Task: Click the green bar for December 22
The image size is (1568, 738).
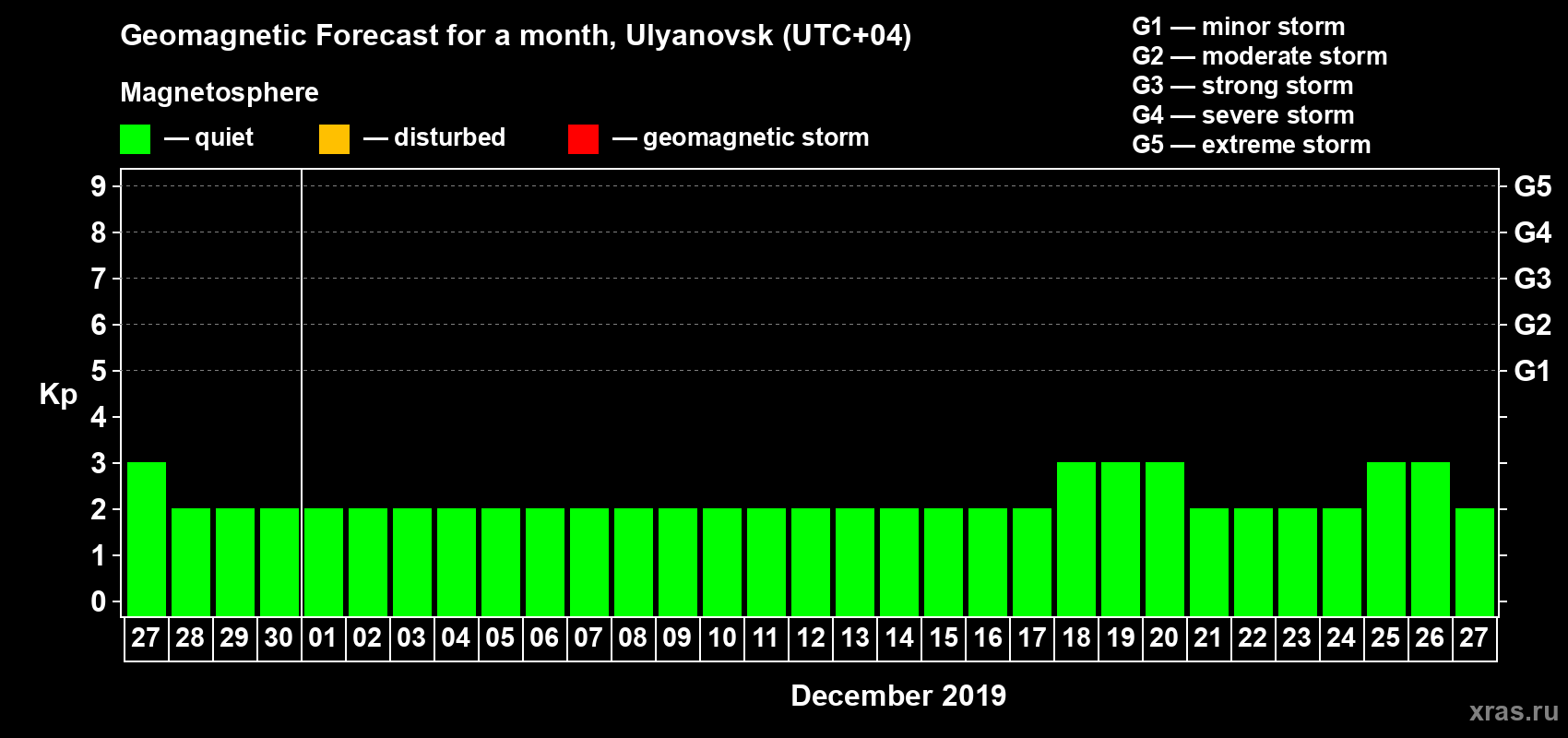Action: tap(1253, 562)
